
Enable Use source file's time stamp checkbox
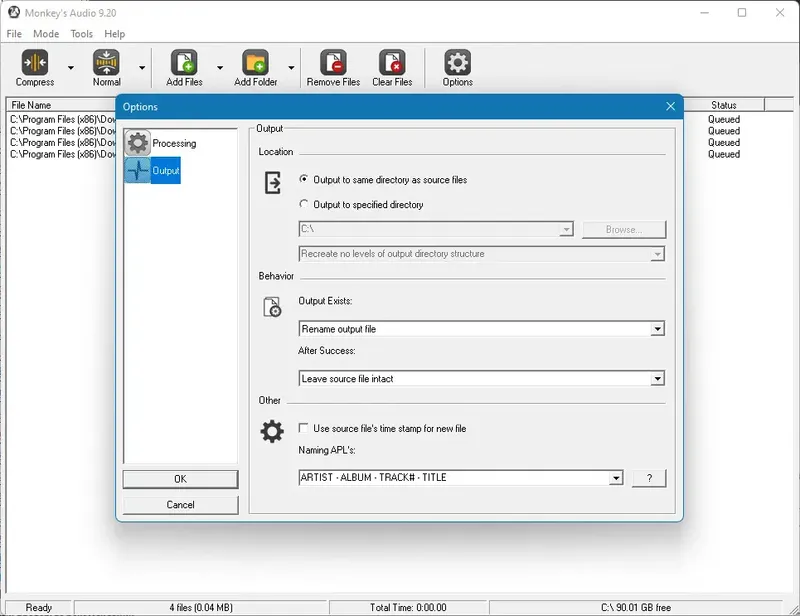304,428
